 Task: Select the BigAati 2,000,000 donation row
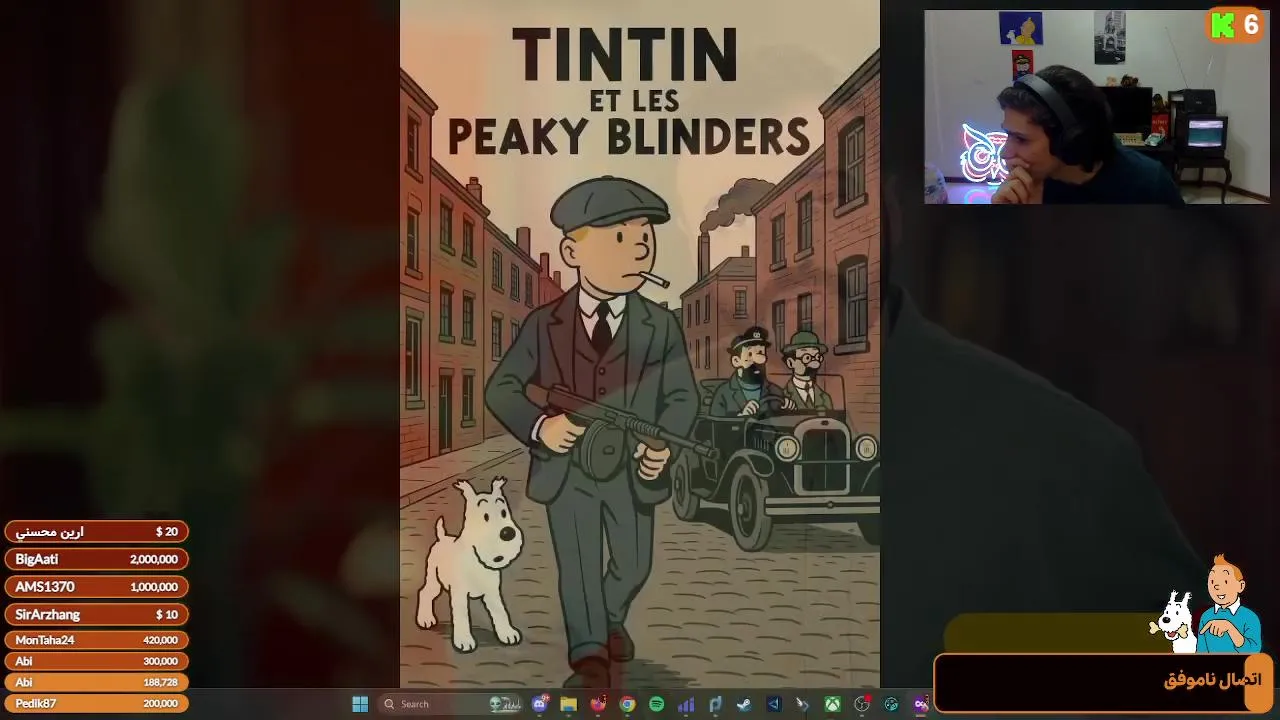[x=96, y=559]
